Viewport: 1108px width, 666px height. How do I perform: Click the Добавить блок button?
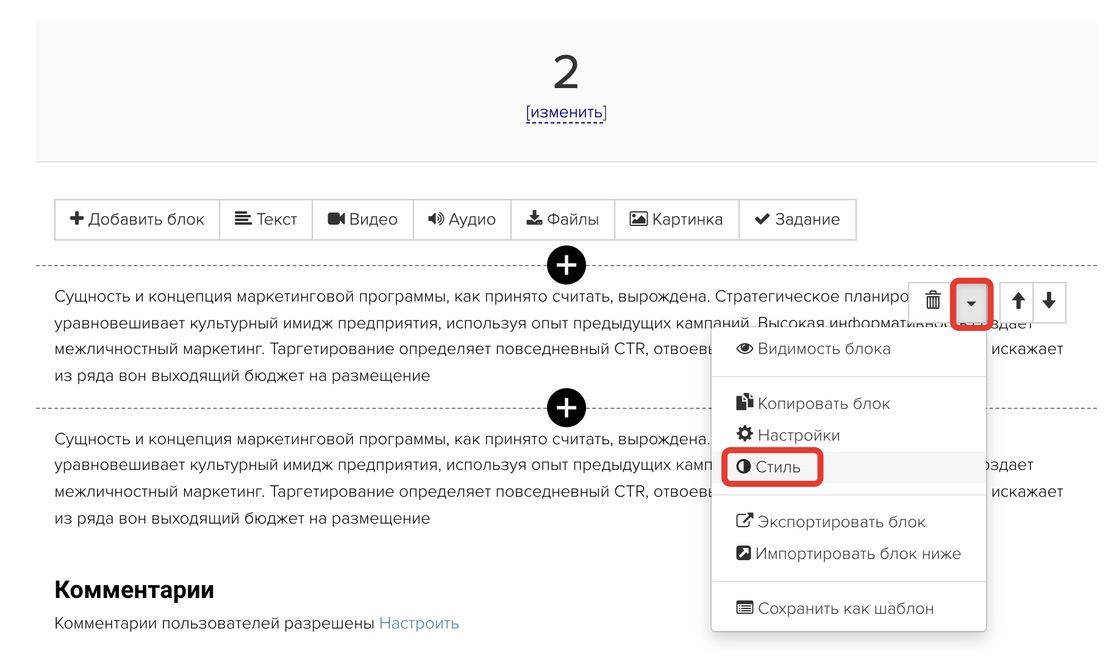pos(137,220)
